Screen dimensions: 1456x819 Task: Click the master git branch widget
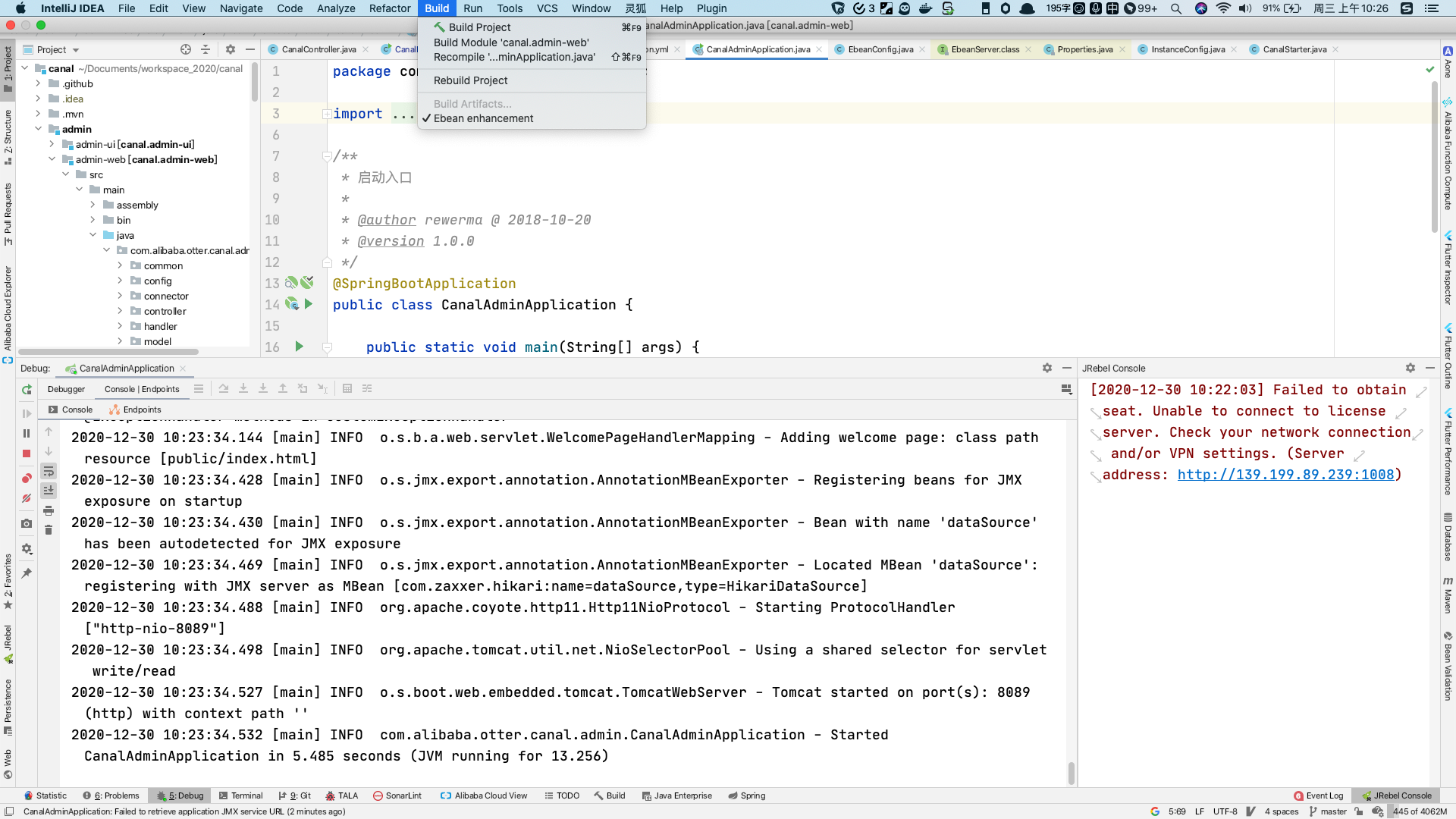pyautogui.click(x=1328, y=811)
